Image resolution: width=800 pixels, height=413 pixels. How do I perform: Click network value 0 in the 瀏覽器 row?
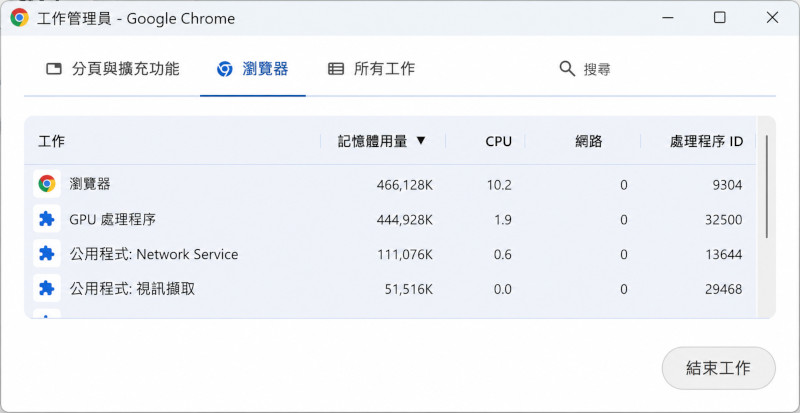click(x=623, y=185)
